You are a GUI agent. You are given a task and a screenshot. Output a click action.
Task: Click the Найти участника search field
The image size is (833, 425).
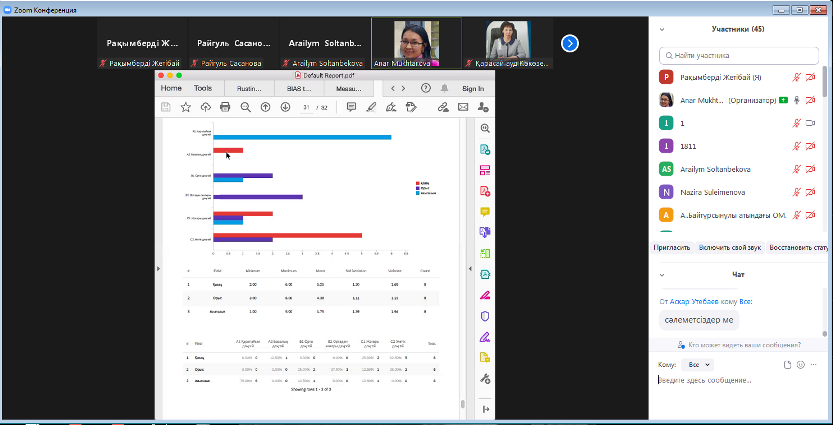tap(740, 55)
